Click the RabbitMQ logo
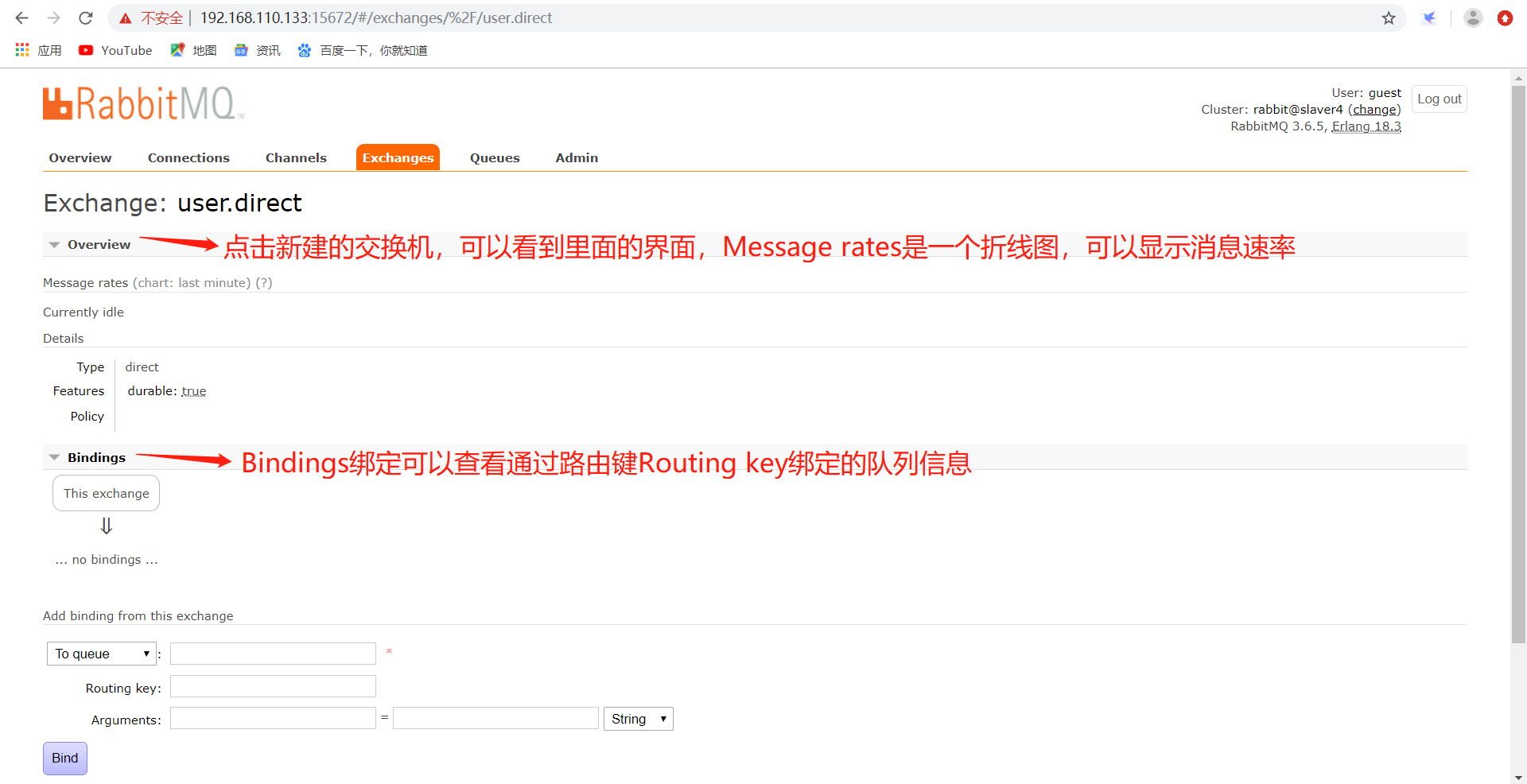The width and height of the screenshot is (1527, 784). pos(143,103)
